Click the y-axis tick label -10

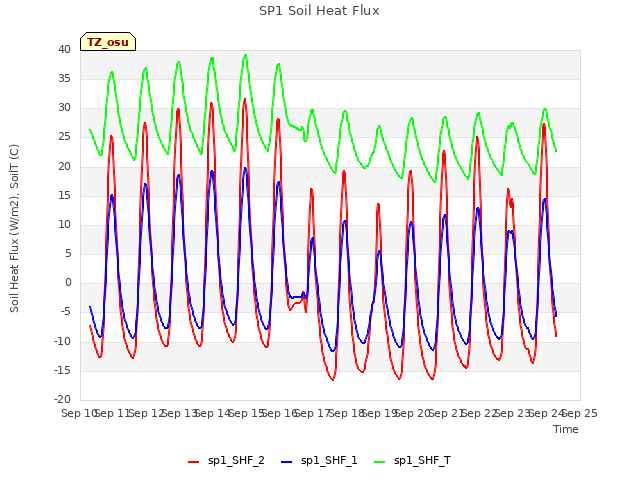pos(62,341)
